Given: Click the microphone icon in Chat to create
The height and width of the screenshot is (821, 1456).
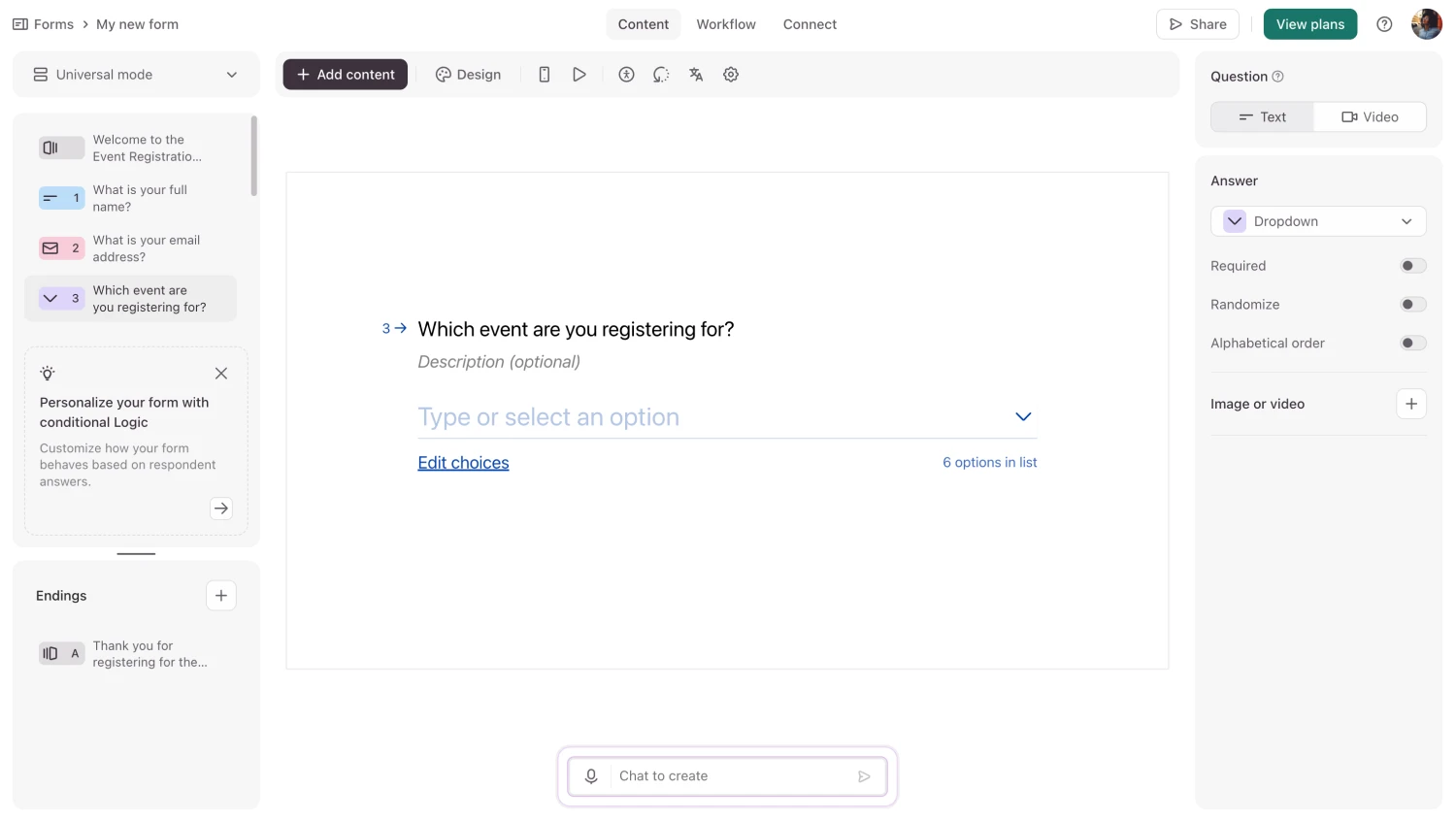Looking at the screenshot, I should [591, 775].
